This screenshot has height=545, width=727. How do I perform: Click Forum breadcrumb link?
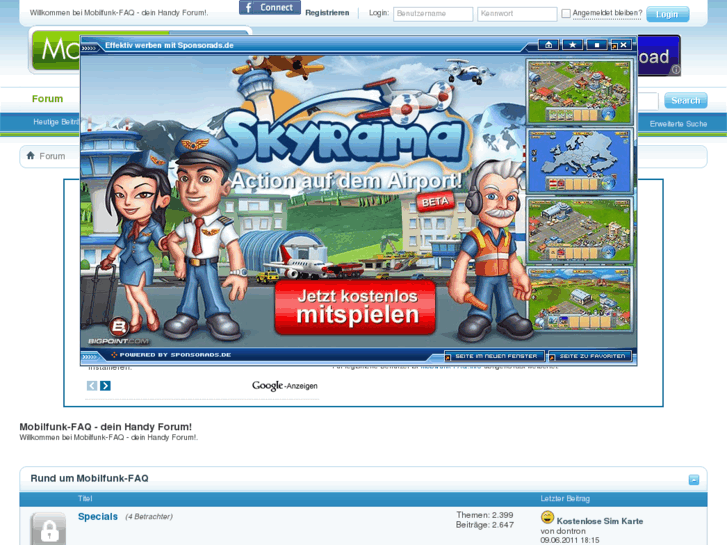pyautogui.click(x=52, y=156)
